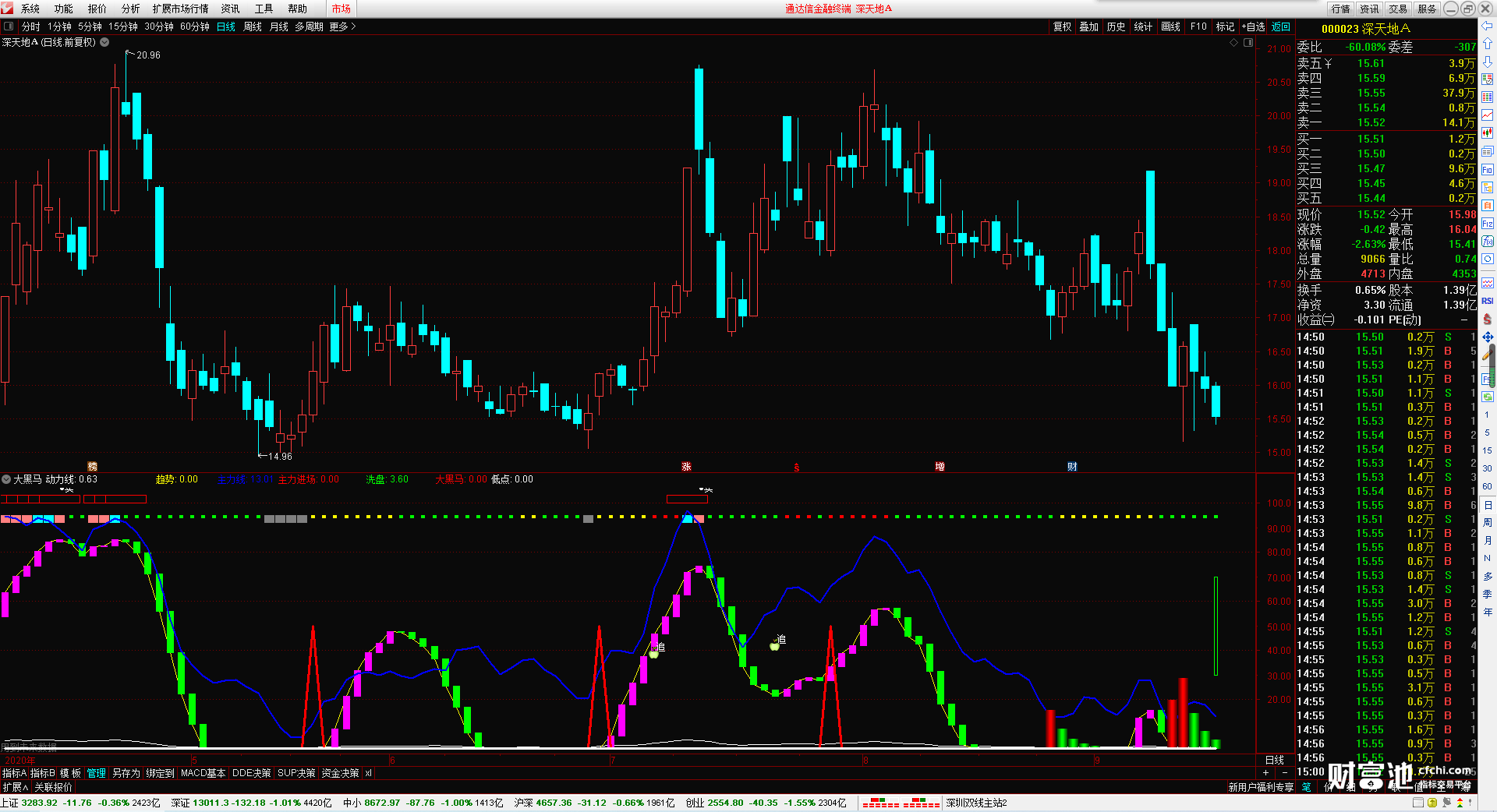Viewport: 1497px width, 812px height.
Task: Click the plus zoom button under 日线
Action: tap(1265, 772)
